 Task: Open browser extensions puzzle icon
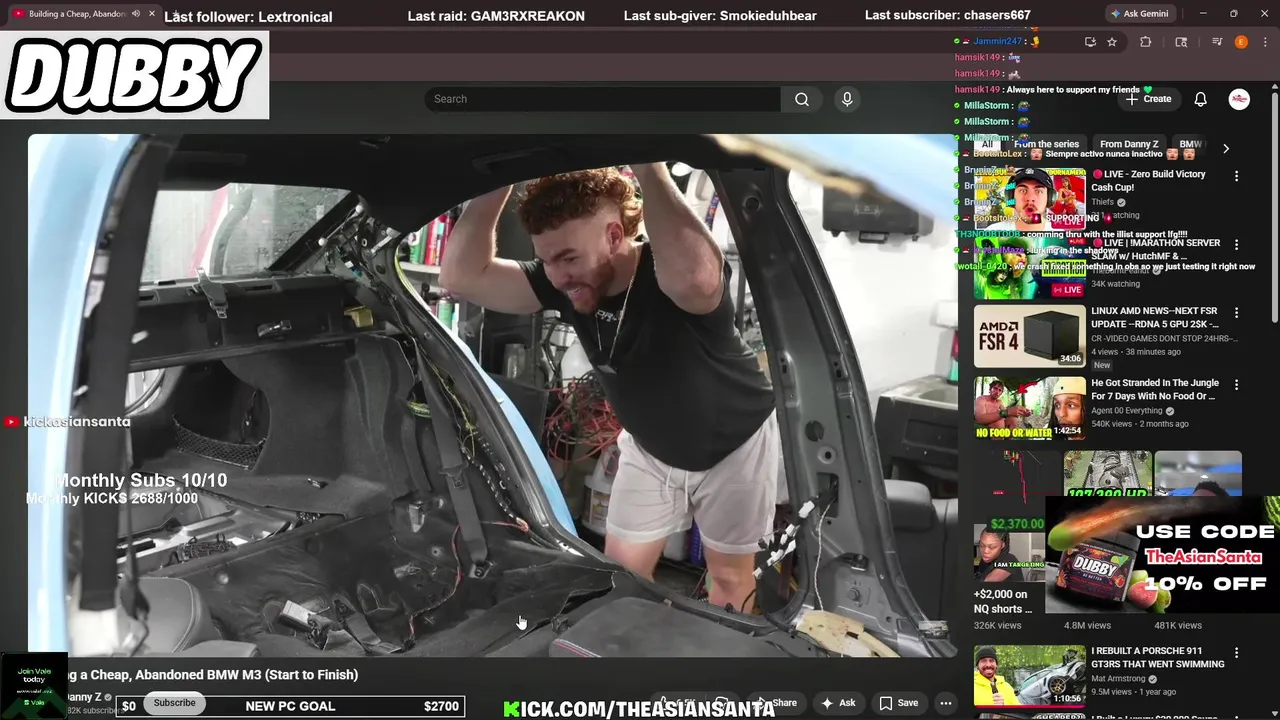coord(1146,42)
